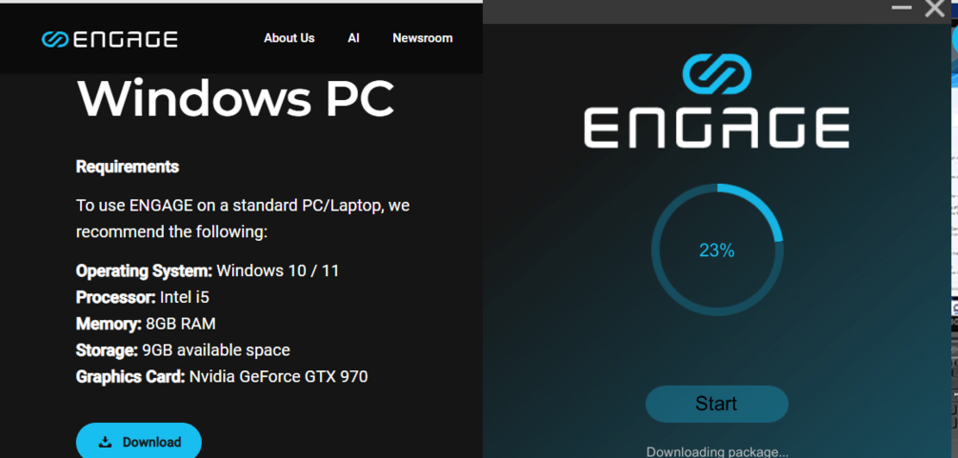The width and height of the screenshot is (958, 458).
Task: Click the Graphics Card requirement line
Action: 221,377
